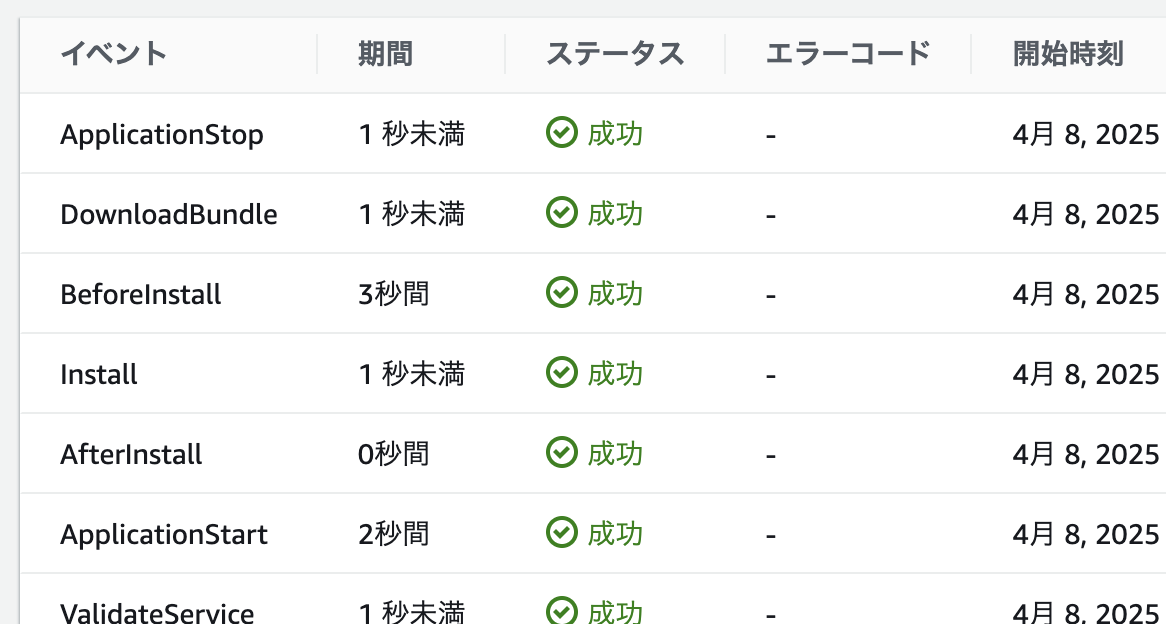This screenshot has width=1166, height=624.
Task: Click the イベント column header
Action: [x=113, y=54]
